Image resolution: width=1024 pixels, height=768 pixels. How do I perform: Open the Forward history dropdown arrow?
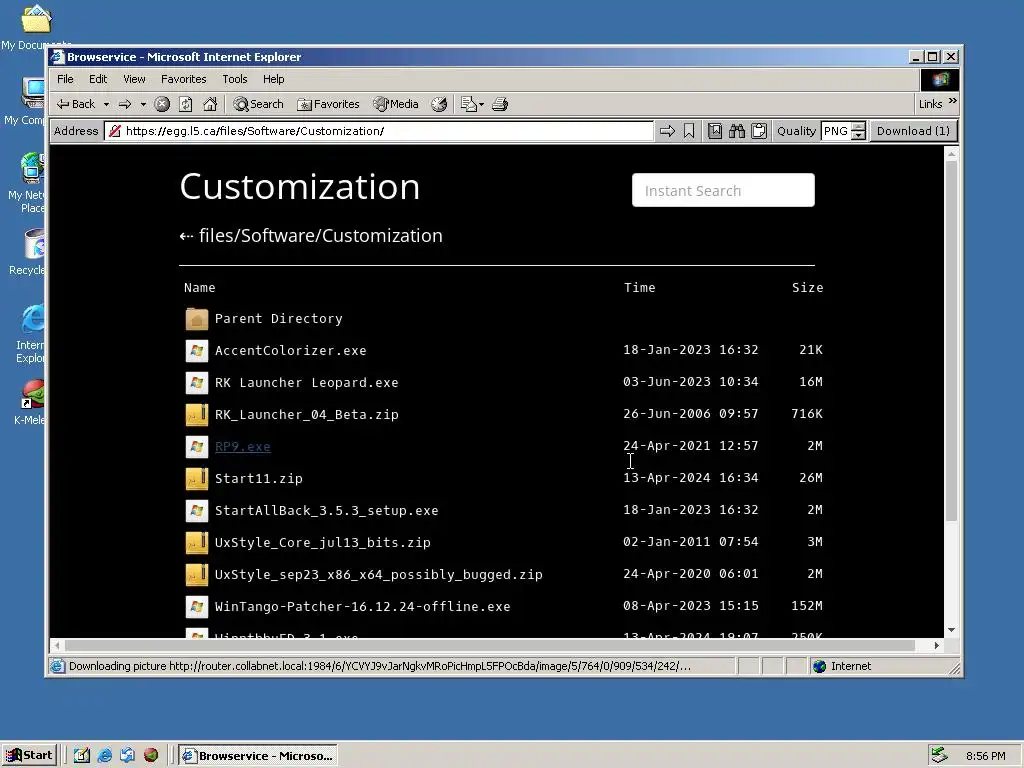[x=142, y=104]
